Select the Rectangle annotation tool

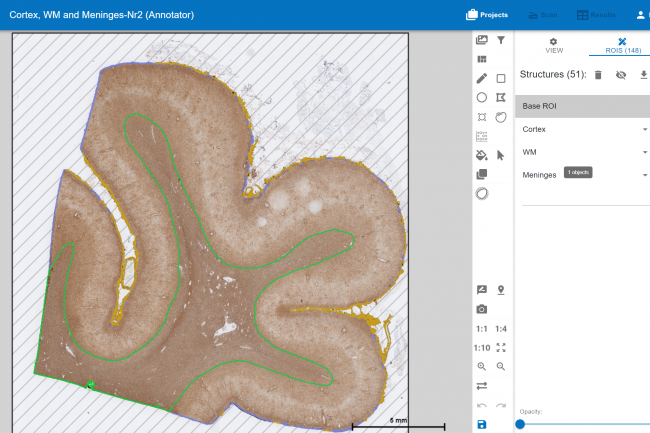click(x=501, y=78)
